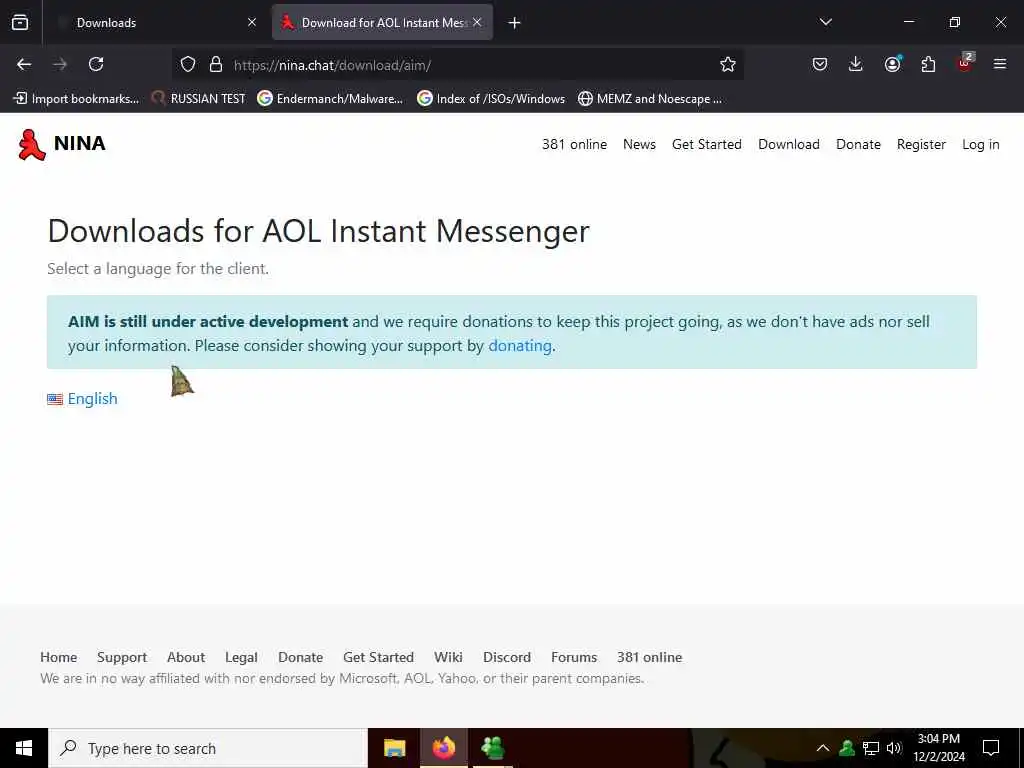This screenshot has height=768, width=1024.
Task: Reload the page with the refresh icon
Action: pos(96,64)
